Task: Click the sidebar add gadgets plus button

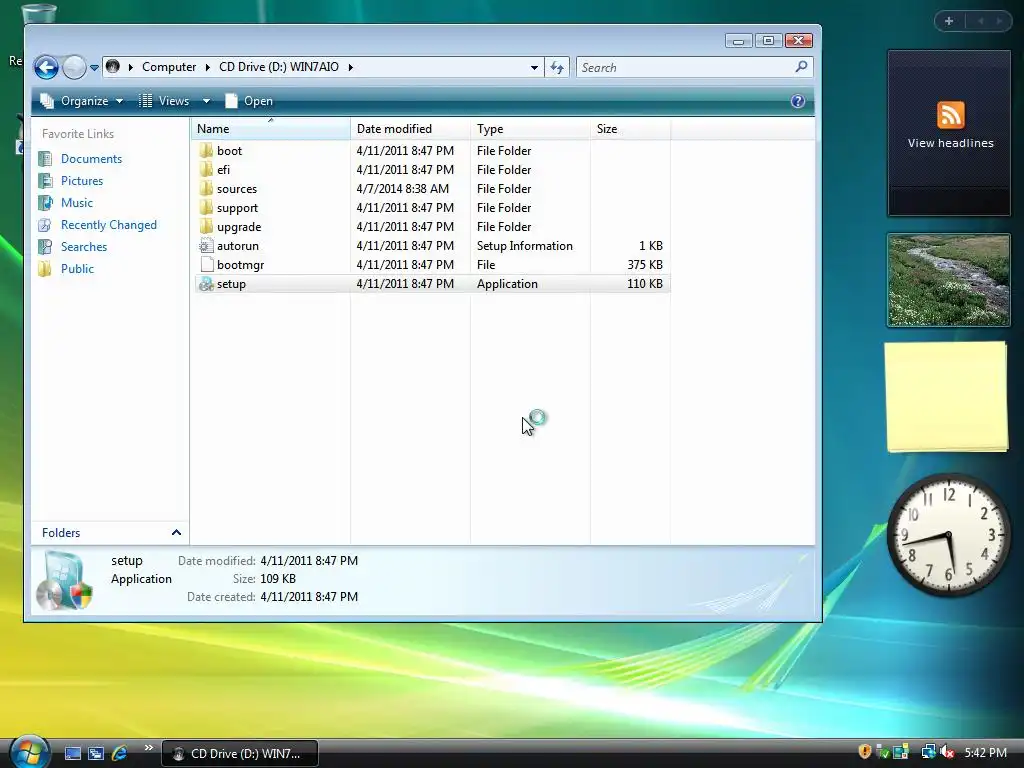Action: 949,21
